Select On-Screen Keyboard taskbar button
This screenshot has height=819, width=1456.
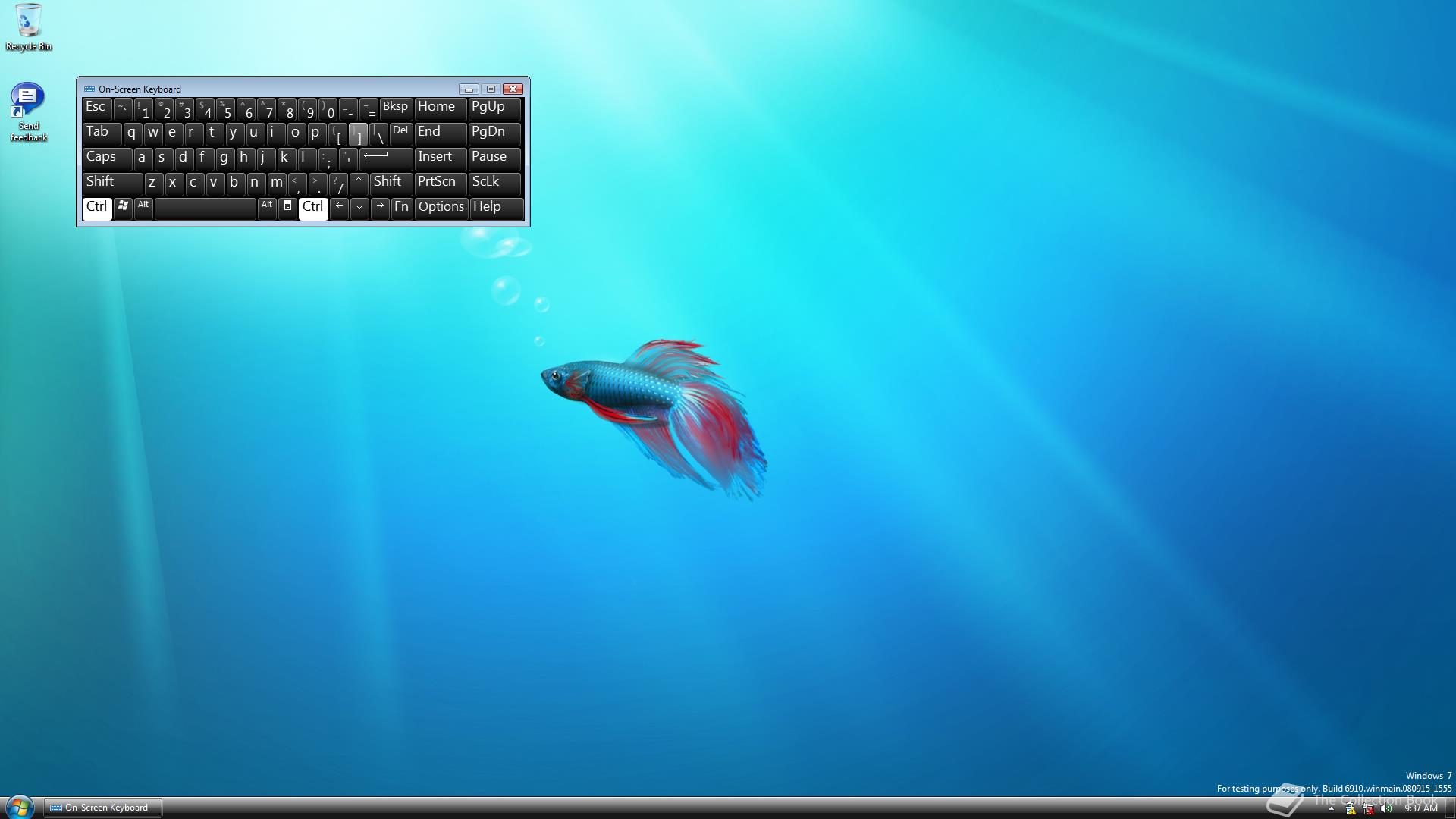pyautogui.click(x=102, y=808)
